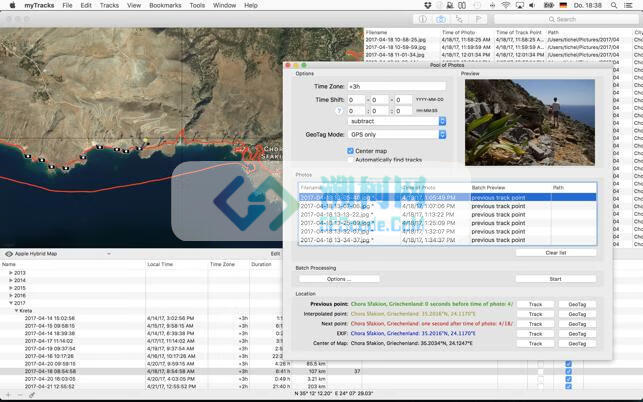Click the battery status icon
643x402 pixels.
[x=548, y=5]
